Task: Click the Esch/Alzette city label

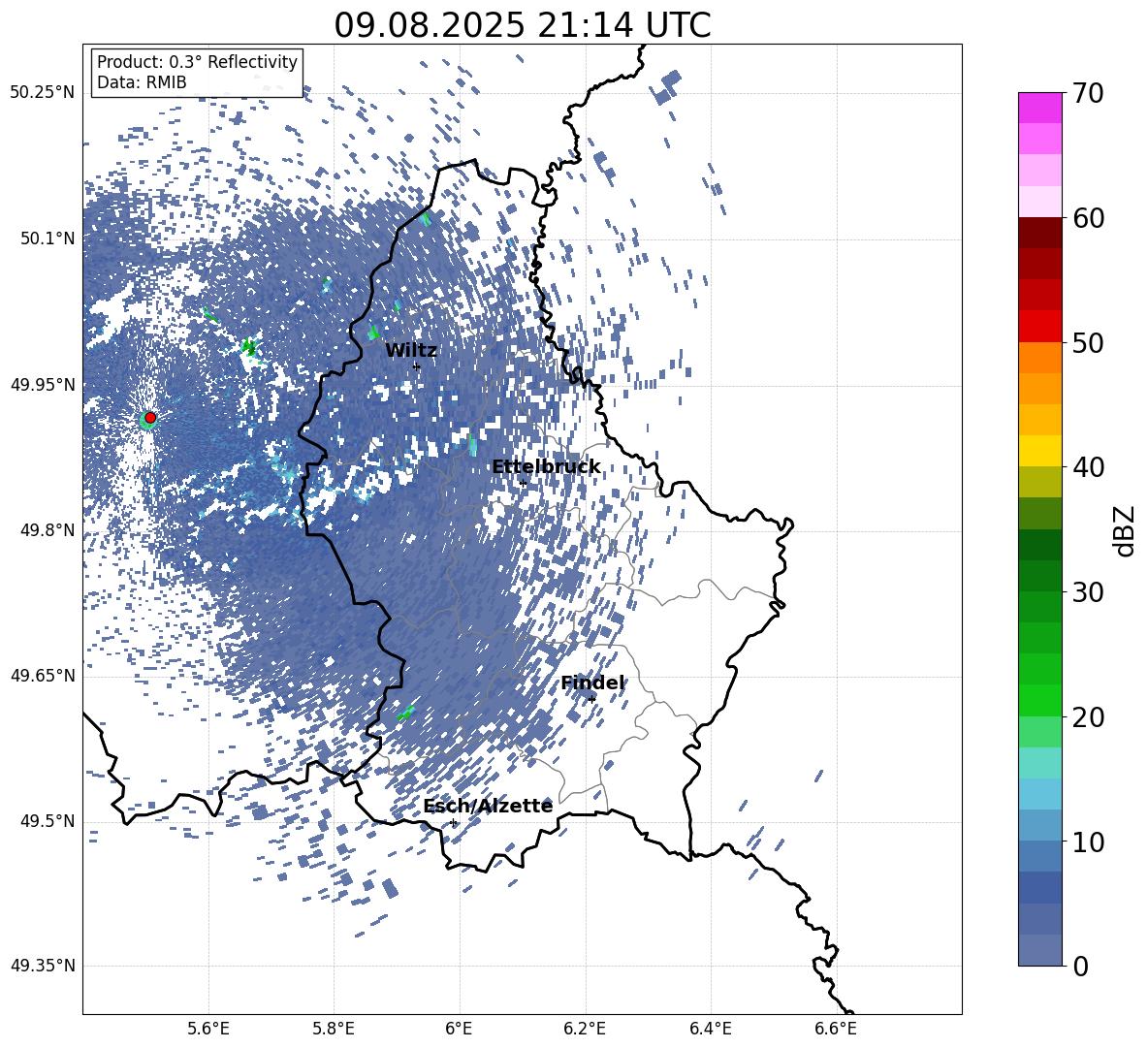Action: 488,806
